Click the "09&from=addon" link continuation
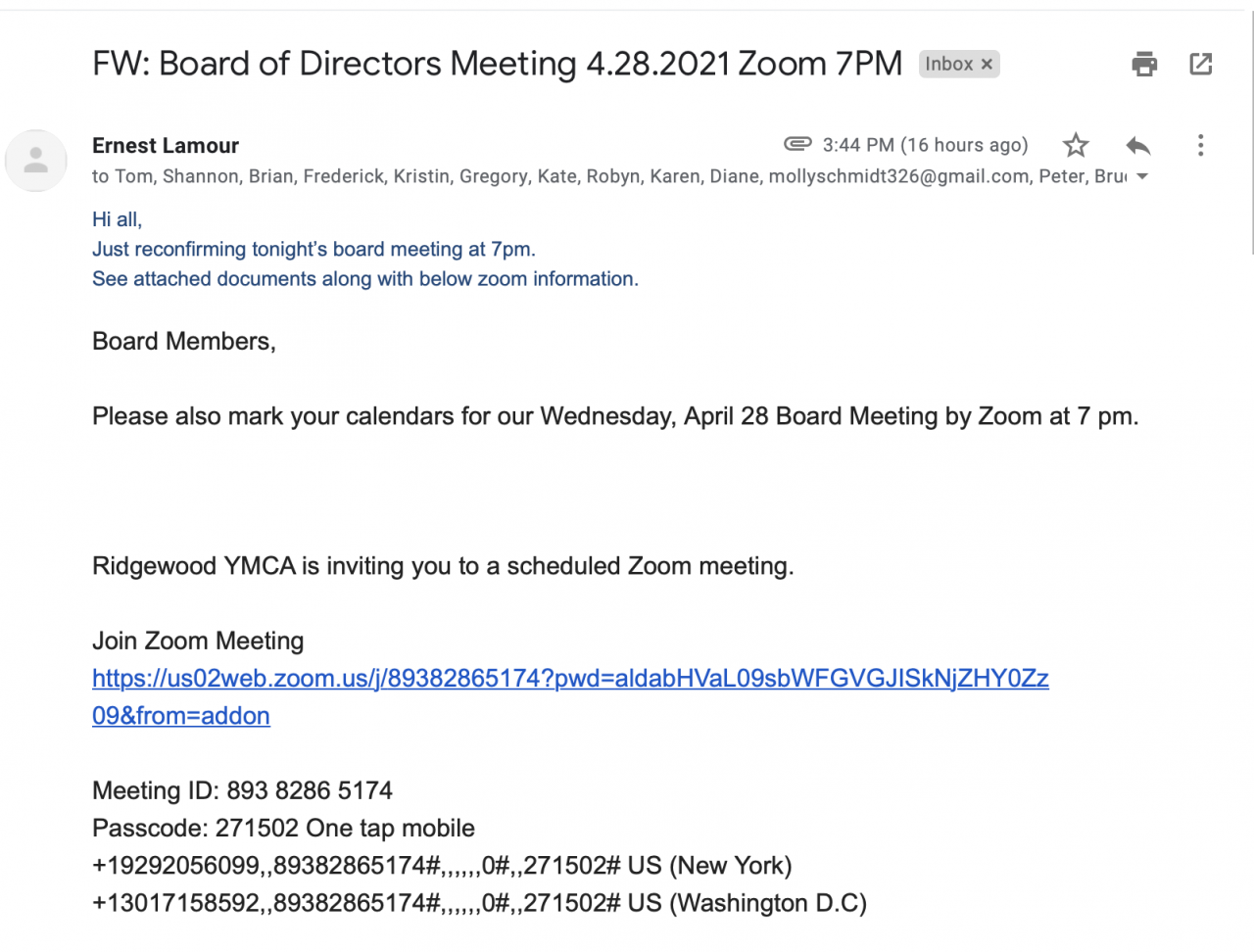This screenshot has height=952, width=1254. [x=181, y=716]
